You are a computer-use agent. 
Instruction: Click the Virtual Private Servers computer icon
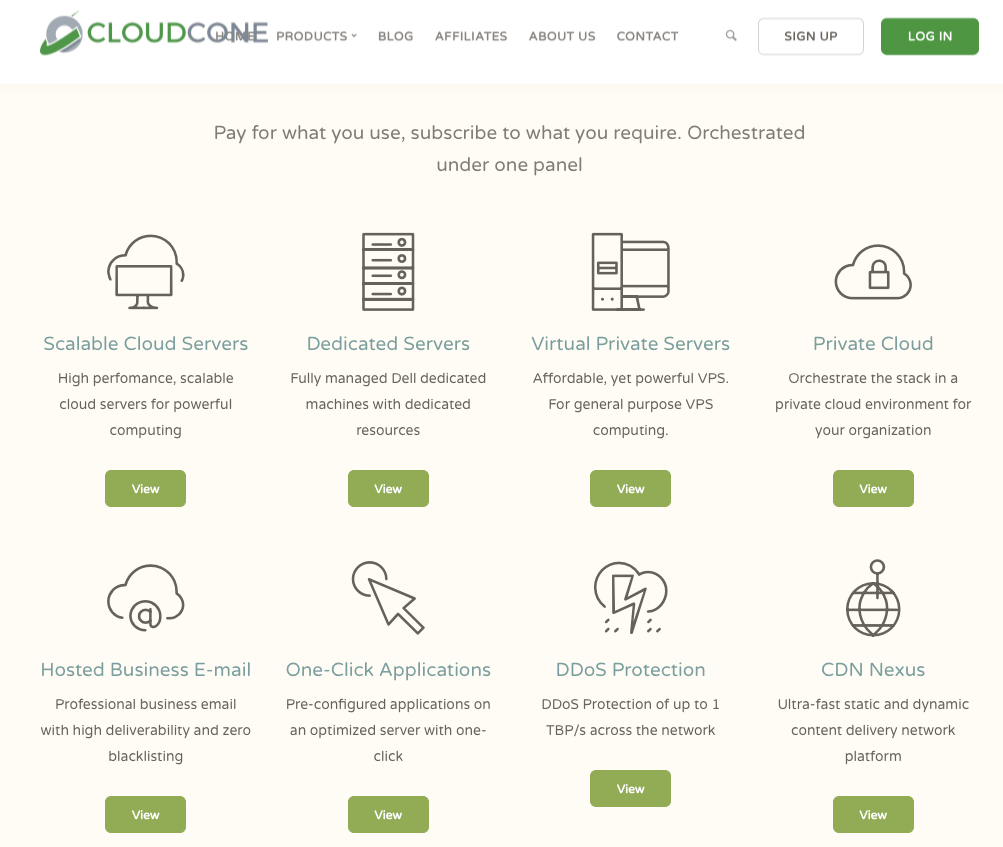pos(630,272)
